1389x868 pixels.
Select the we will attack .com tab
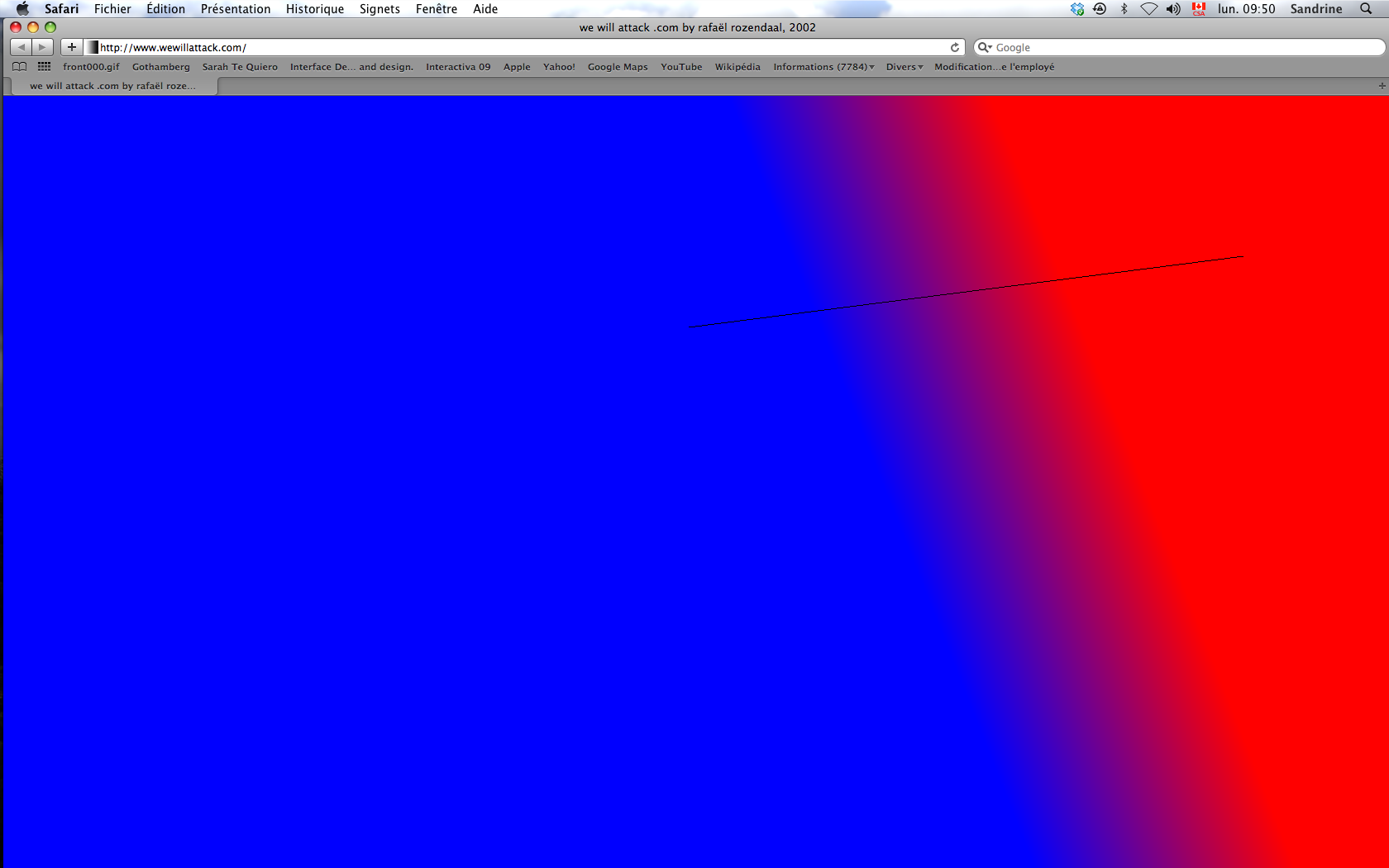113,86
